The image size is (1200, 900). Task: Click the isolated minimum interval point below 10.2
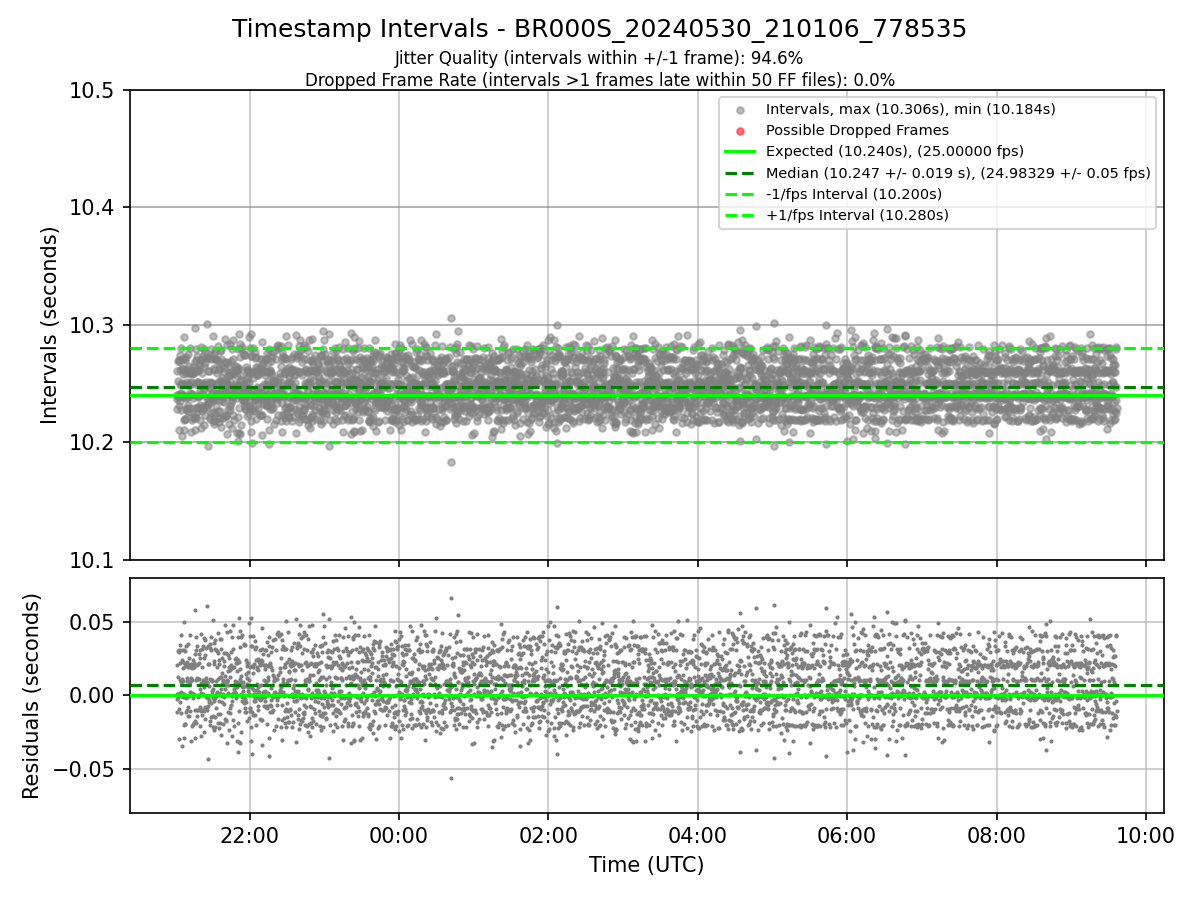coord(451,462)
